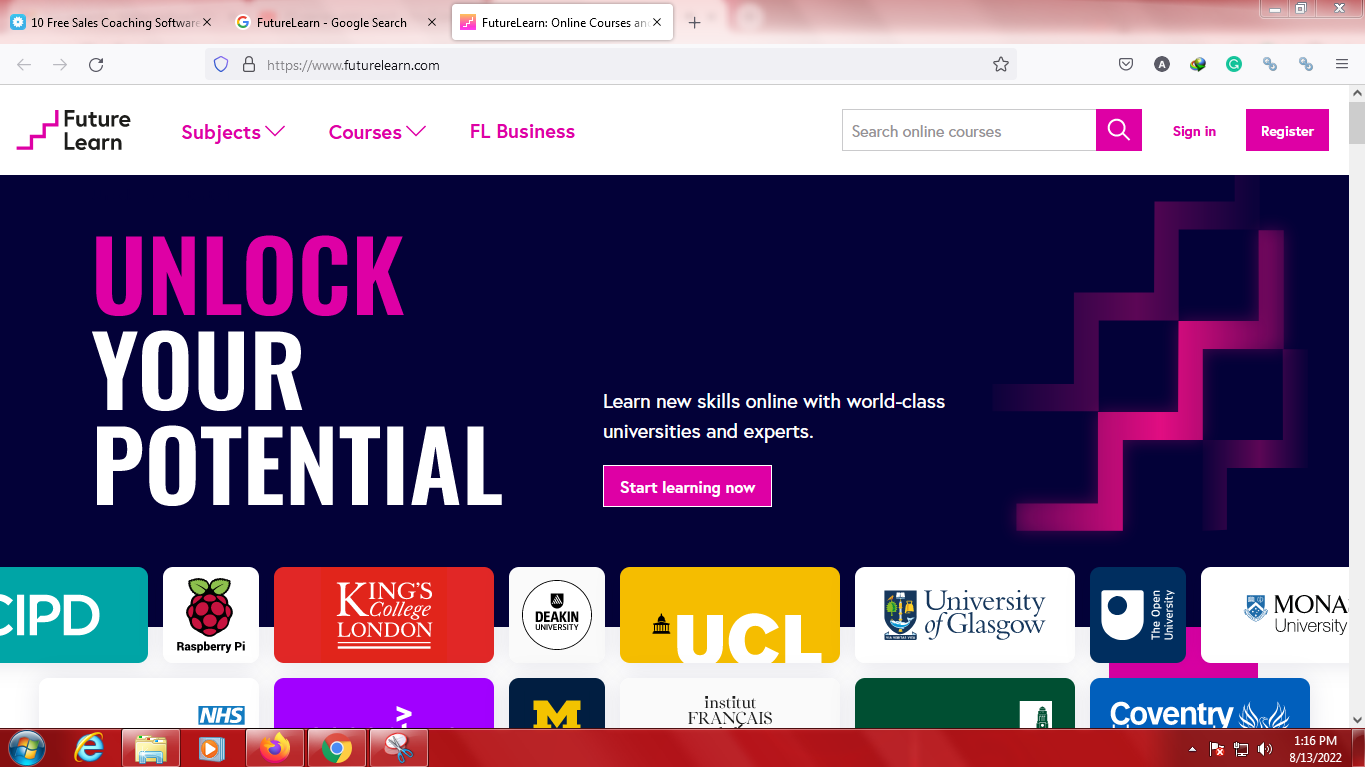Open File Explorer from the taskbar
This screenshot has width=1365, height=767.
pos(151,748)
